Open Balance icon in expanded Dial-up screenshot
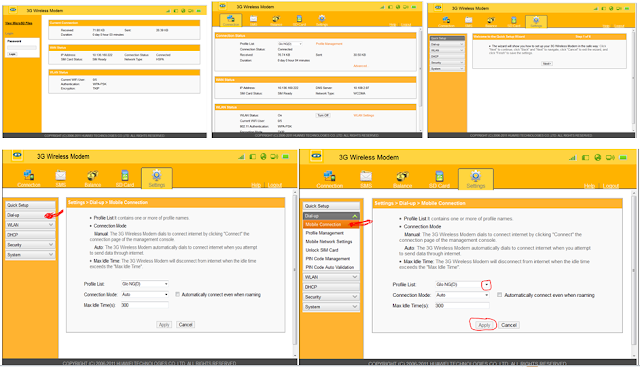This screenshot has width=640, height=367. [x=402, y=176]
